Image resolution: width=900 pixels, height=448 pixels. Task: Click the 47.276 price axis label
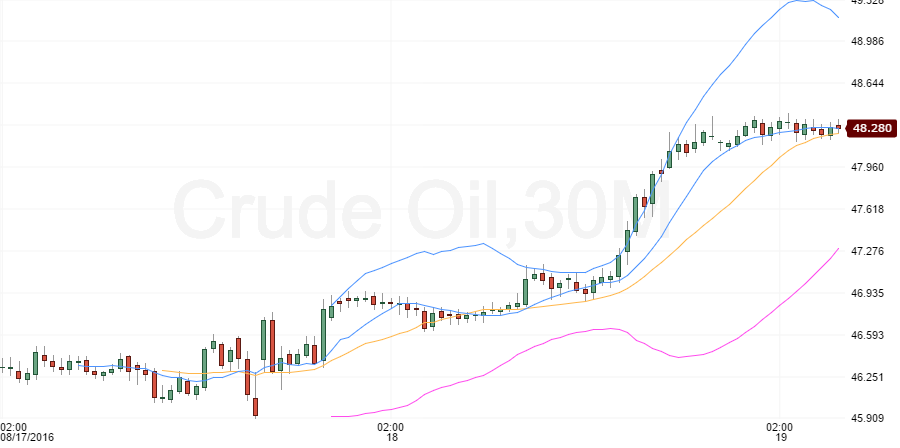[x=867, y=251]
